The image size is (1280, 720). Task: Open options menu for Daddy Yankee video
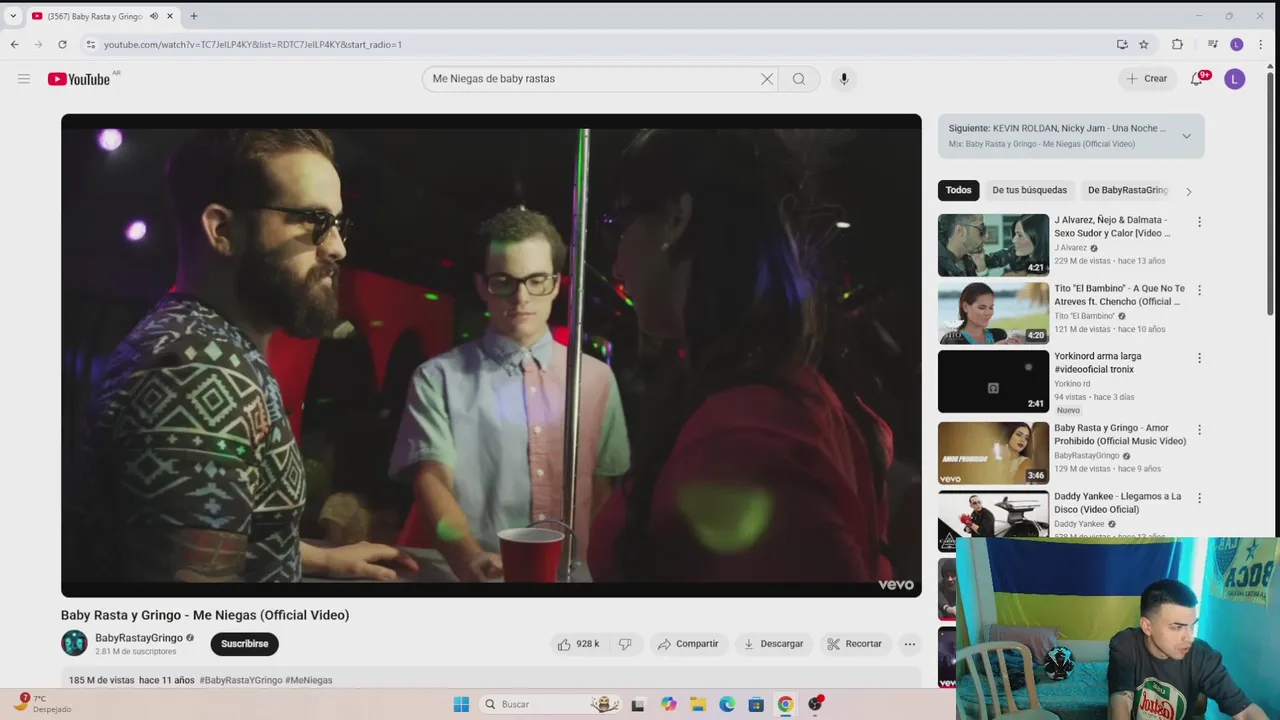(x=1199, y=498)
